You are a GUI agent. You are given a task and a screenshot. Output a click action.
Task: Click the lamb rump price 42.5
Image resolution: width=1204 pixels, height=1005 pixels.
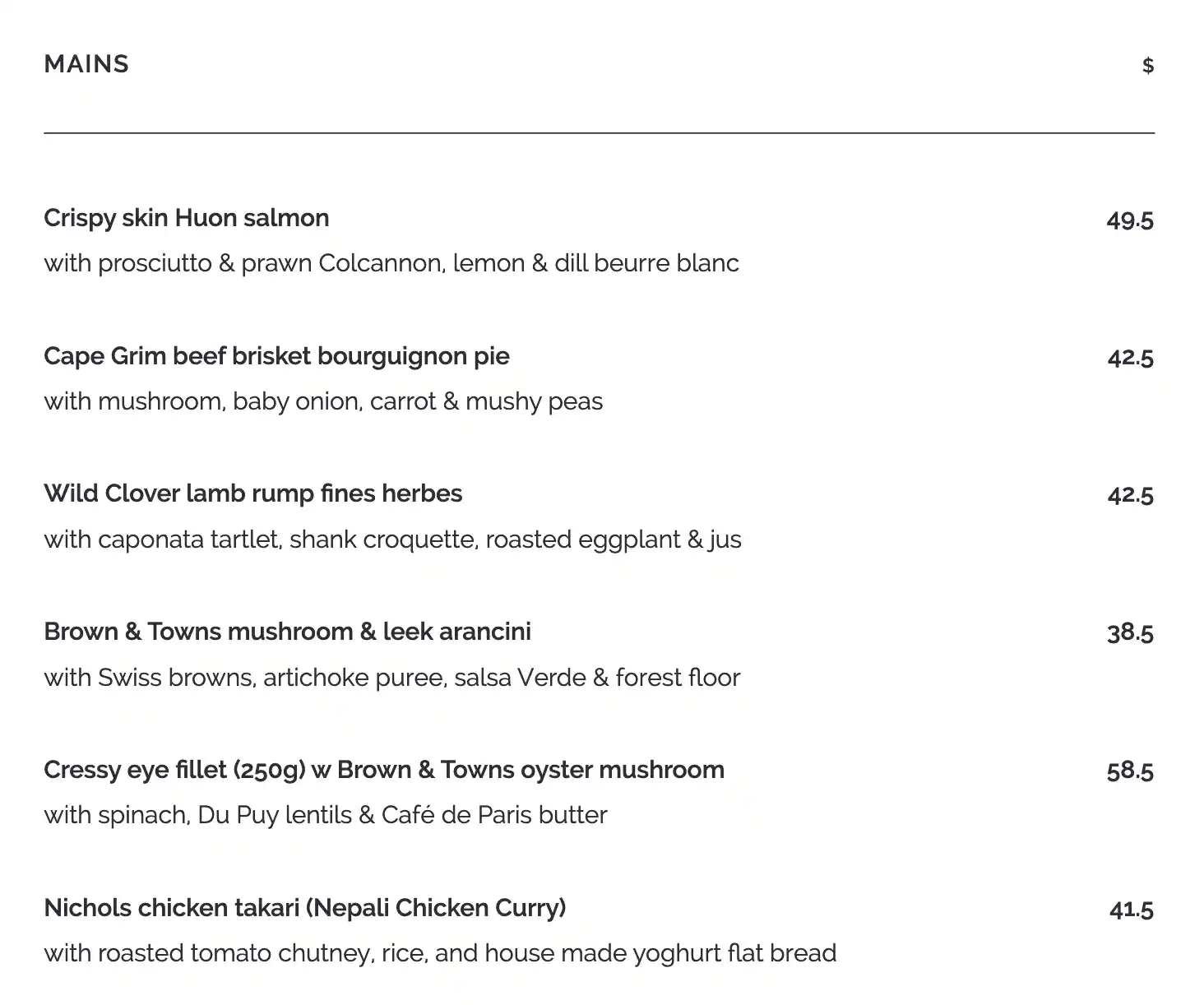(x=1130, y=495)
